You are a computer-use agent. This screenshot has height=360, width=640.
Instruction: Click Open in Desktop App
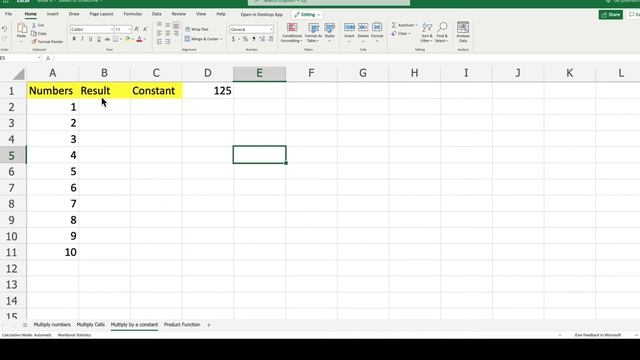(x=262, y=15)
